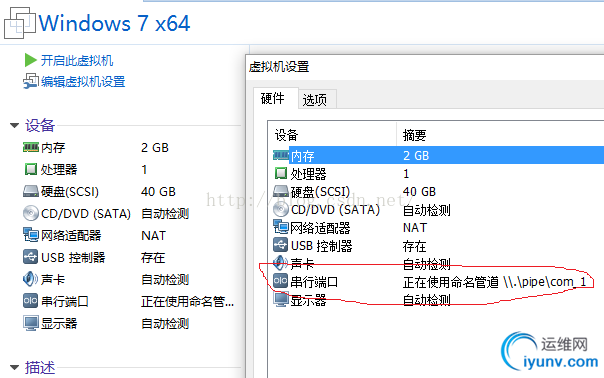Collapse the 设备 section in the summary pane
The image size is (604, 378).
click(15, 126)
